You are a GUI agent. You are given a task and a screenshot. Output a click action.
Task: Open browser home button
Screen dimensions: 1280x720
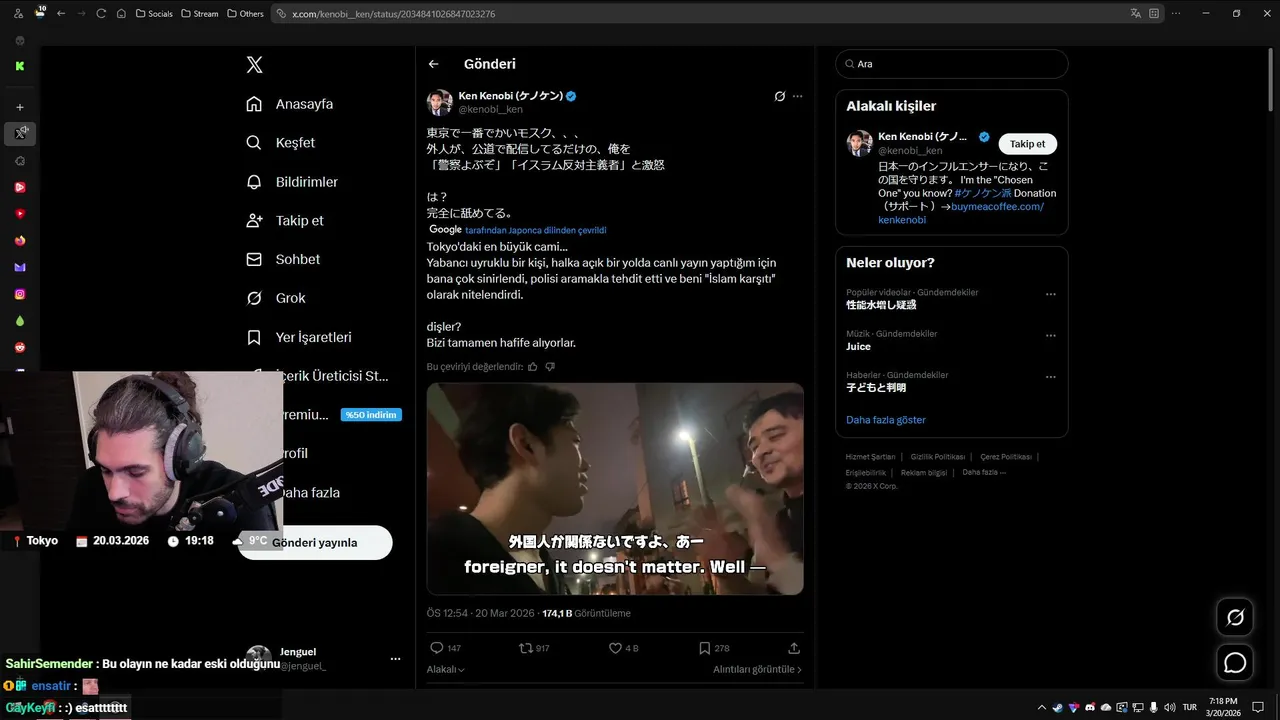[121, 13]
